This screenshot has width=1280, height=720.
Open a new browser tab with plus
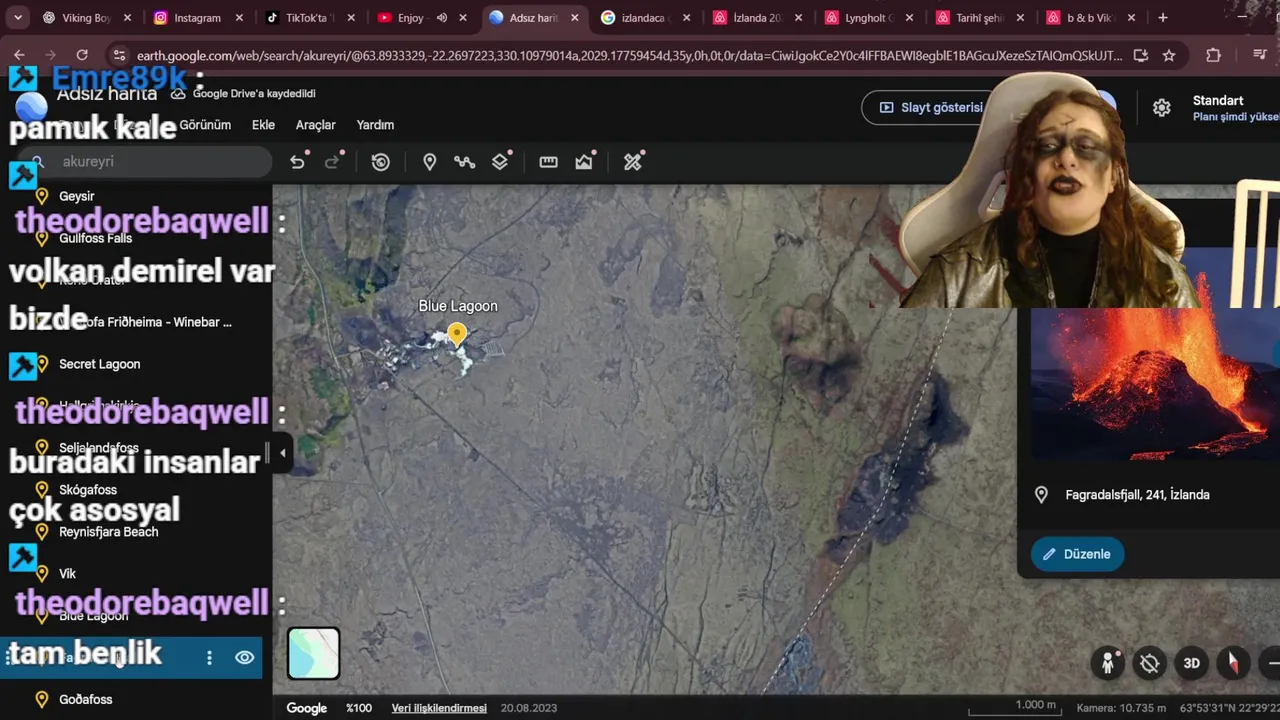coord(1162,18)
